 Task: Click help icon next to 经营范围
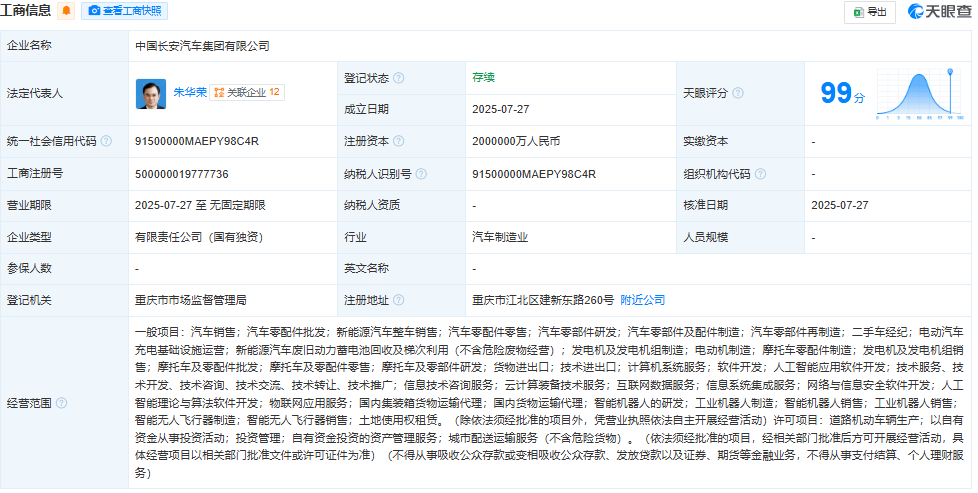click(61, 403)
